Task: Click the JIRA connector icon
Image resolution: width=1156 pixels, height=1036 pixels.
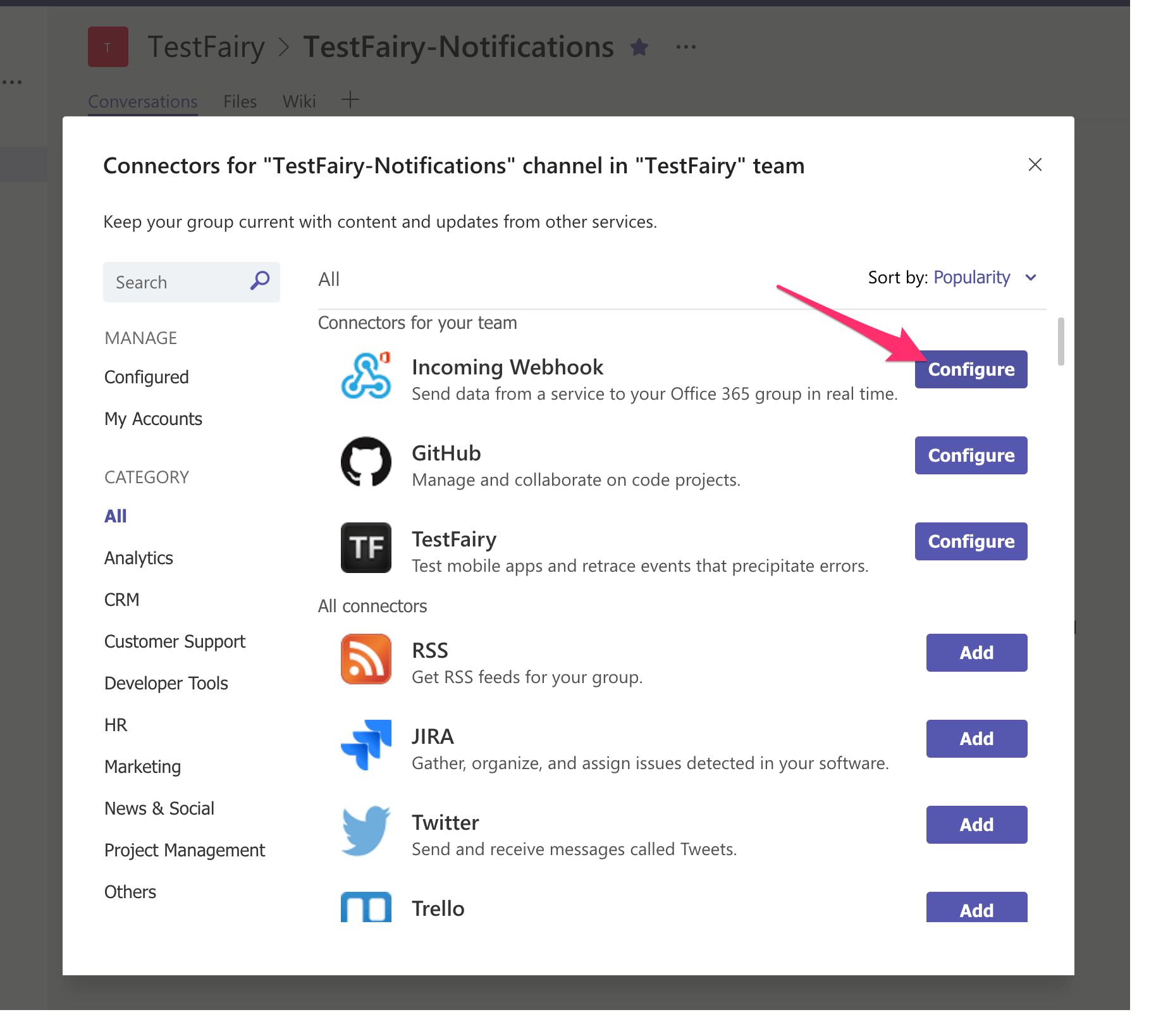Action: click(x=366, y=745)
